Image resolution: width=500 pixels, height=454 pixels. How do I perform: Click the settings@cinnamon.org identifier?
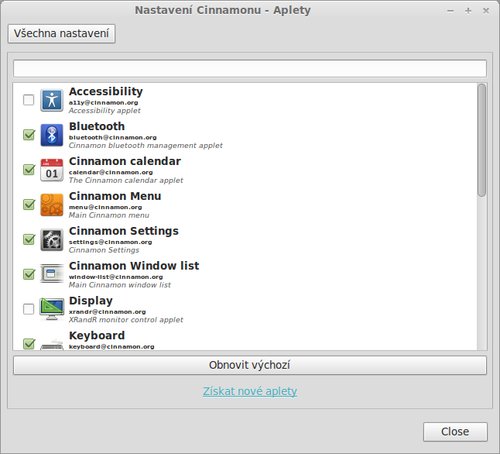[110, 242]
